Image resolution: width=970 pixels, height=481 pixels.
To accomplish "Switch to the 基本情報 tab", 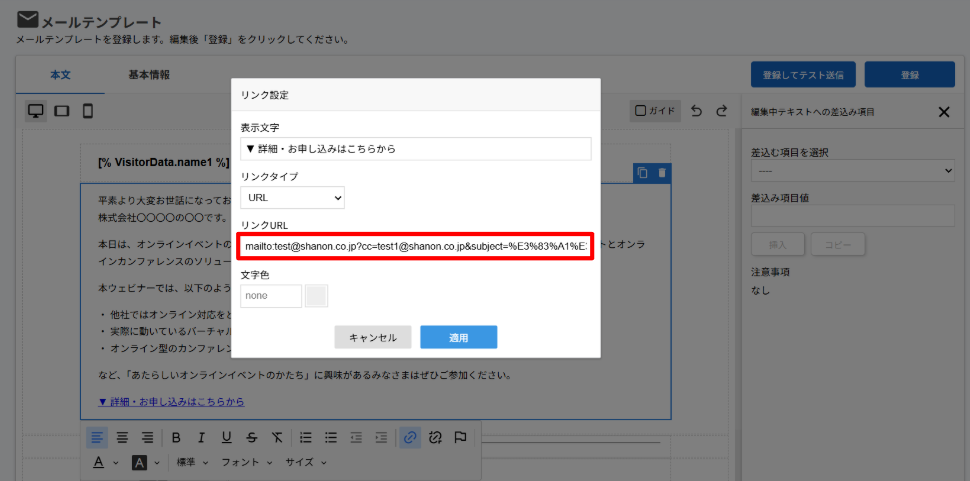I will pyautogui.click(x=149, y=75).
